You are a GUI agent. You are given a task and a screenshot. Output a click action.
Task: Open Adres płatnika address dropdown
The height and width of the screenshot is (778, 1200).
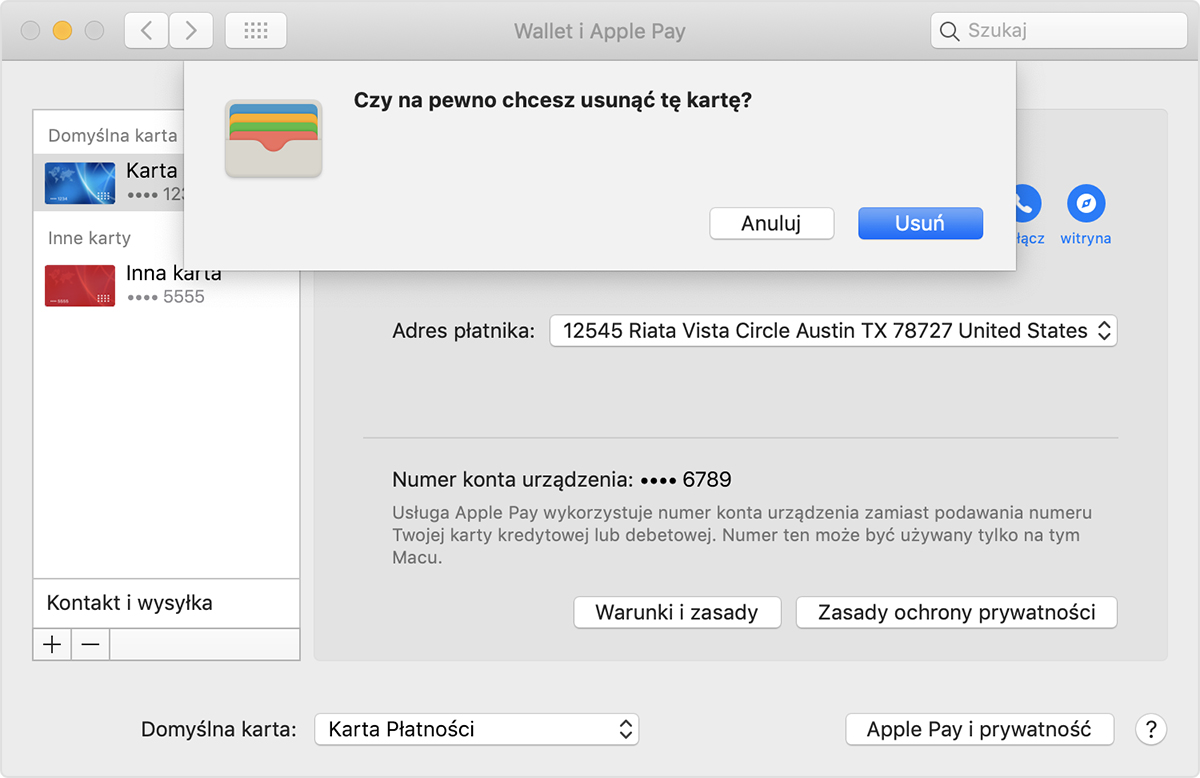833,331
